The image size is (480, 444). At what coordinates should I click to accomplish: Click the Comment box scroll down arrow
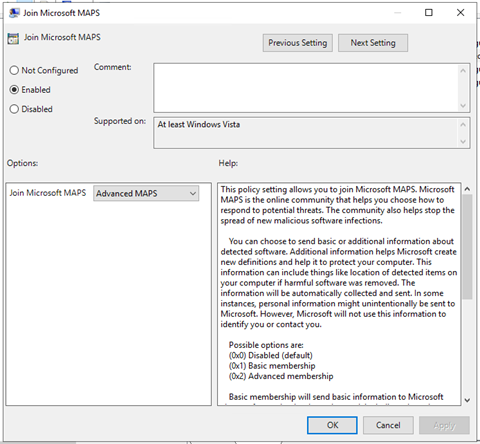tap(463, 106)
